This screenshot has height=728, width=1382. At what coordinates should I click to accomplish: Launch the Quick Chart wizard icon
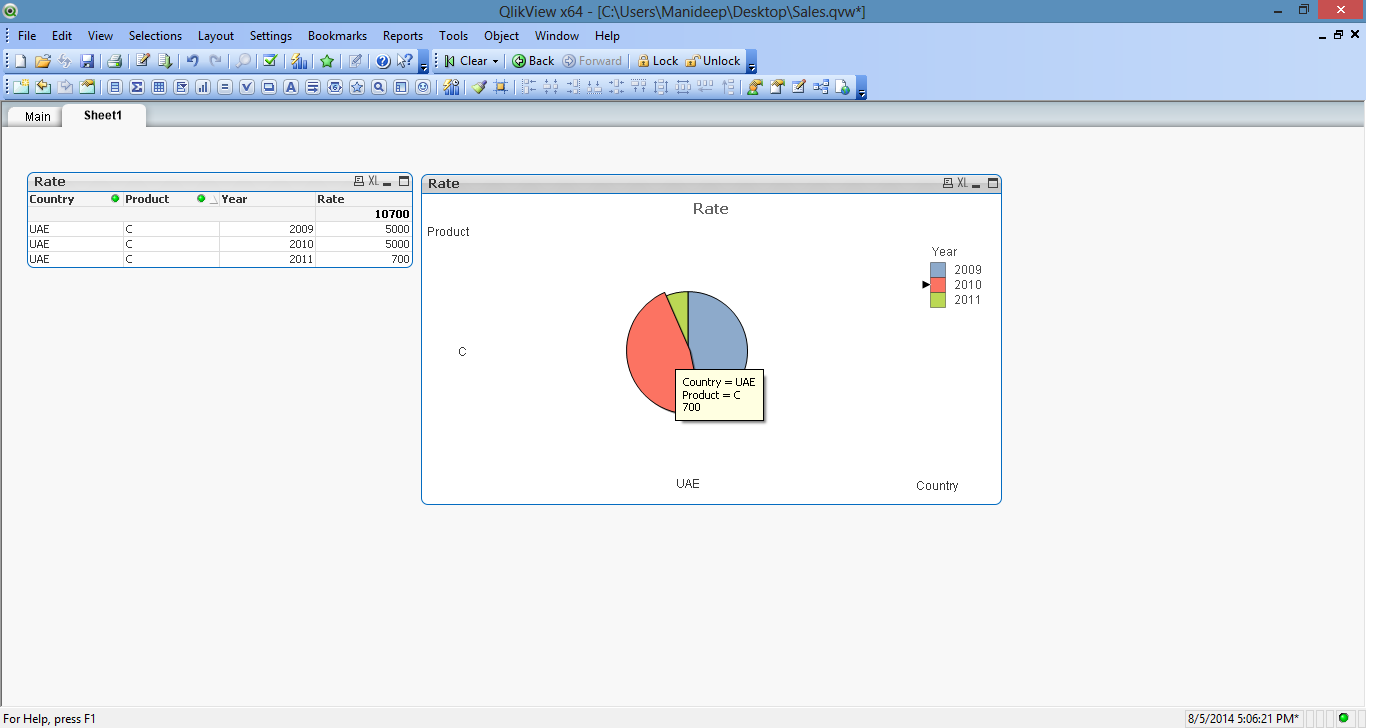coord(299,61)
